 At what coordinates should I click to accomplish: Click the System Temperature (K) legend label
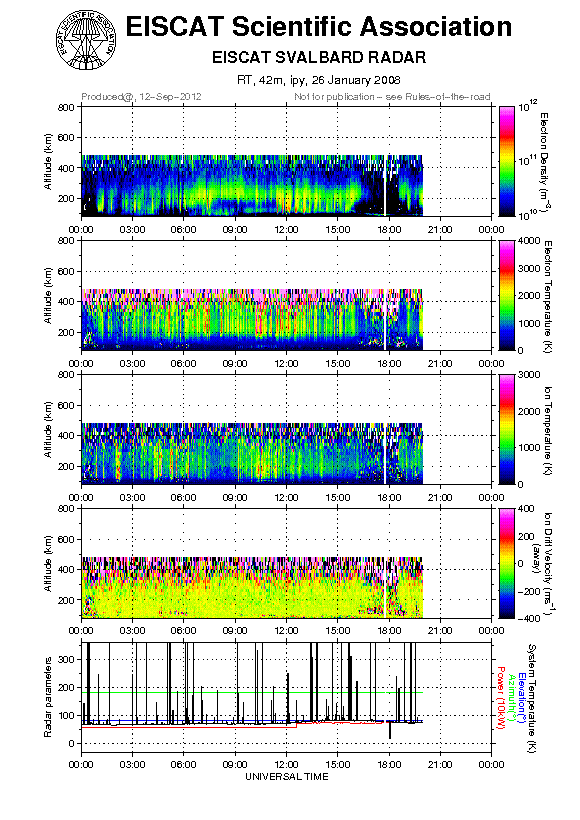[532, 698]
